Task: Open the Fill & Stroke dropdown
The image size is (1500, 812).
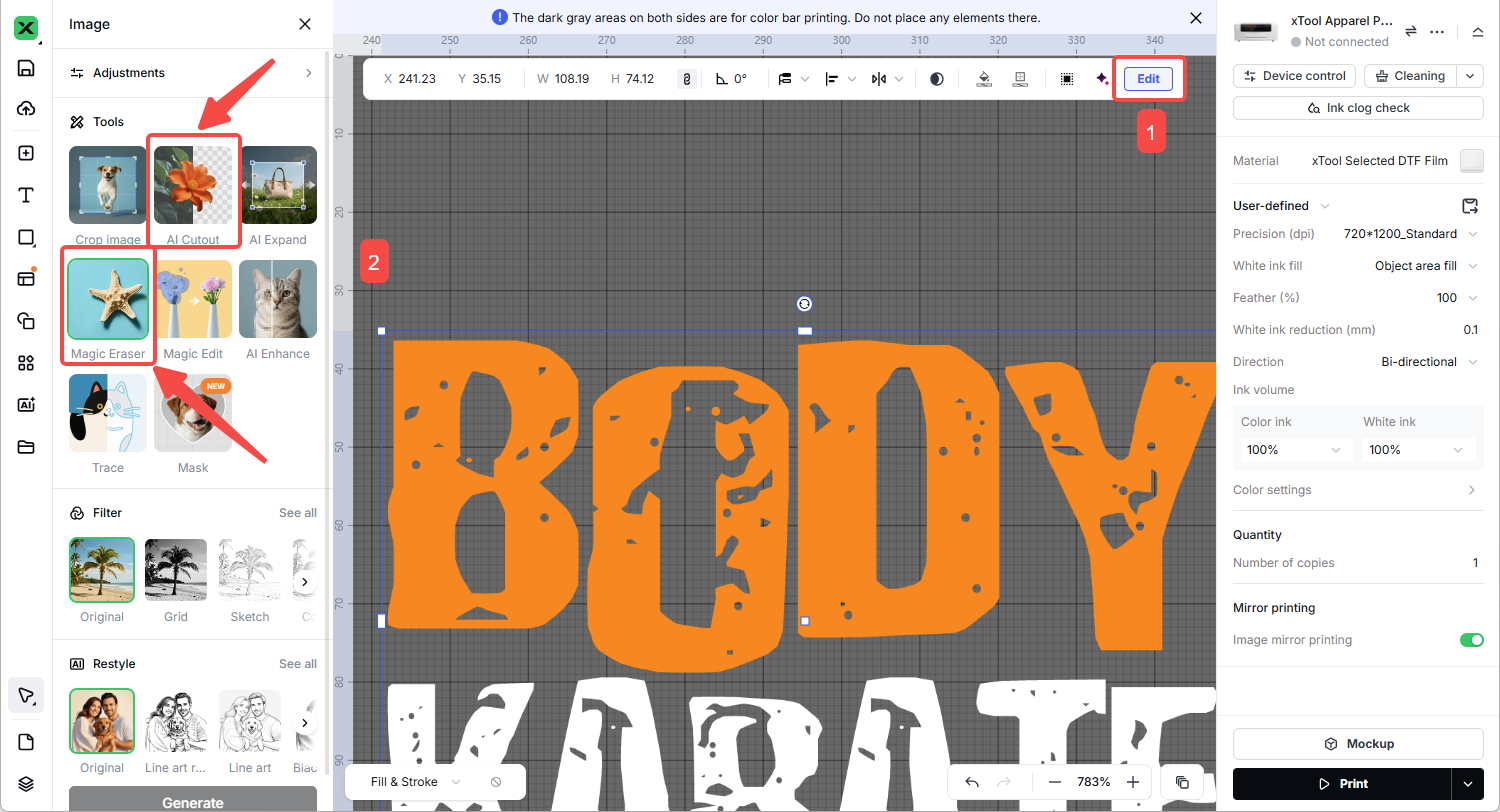Action: [x=416, y=782]
